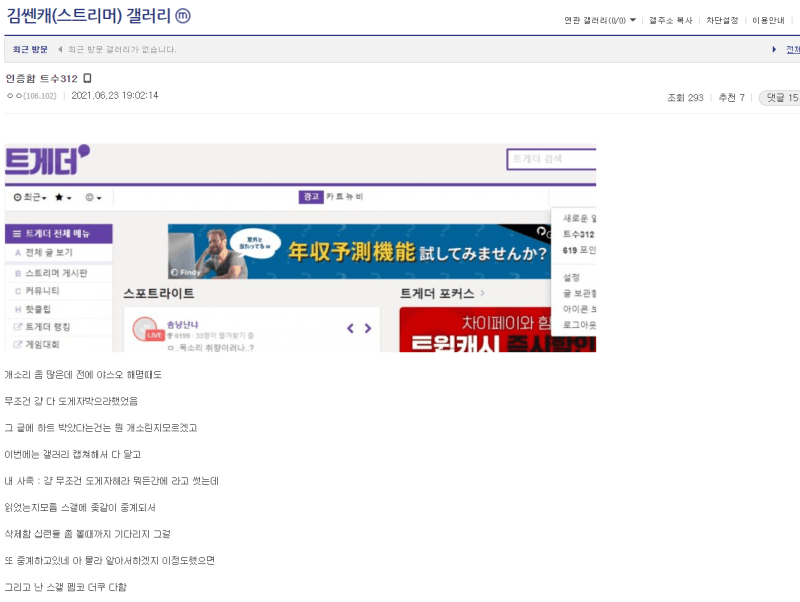Open 게임대회 external link in sidebar
Image resolution: width=800 pixels, height=602 pixels.
pyautogui.click(x=59, y=344)
